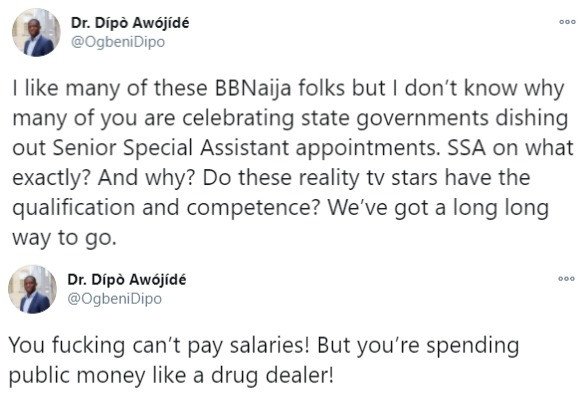Click the phrase 'Senior Special Assistant' in tweet
The height and width of the screenshot is (398, 584).
[171, 148]
